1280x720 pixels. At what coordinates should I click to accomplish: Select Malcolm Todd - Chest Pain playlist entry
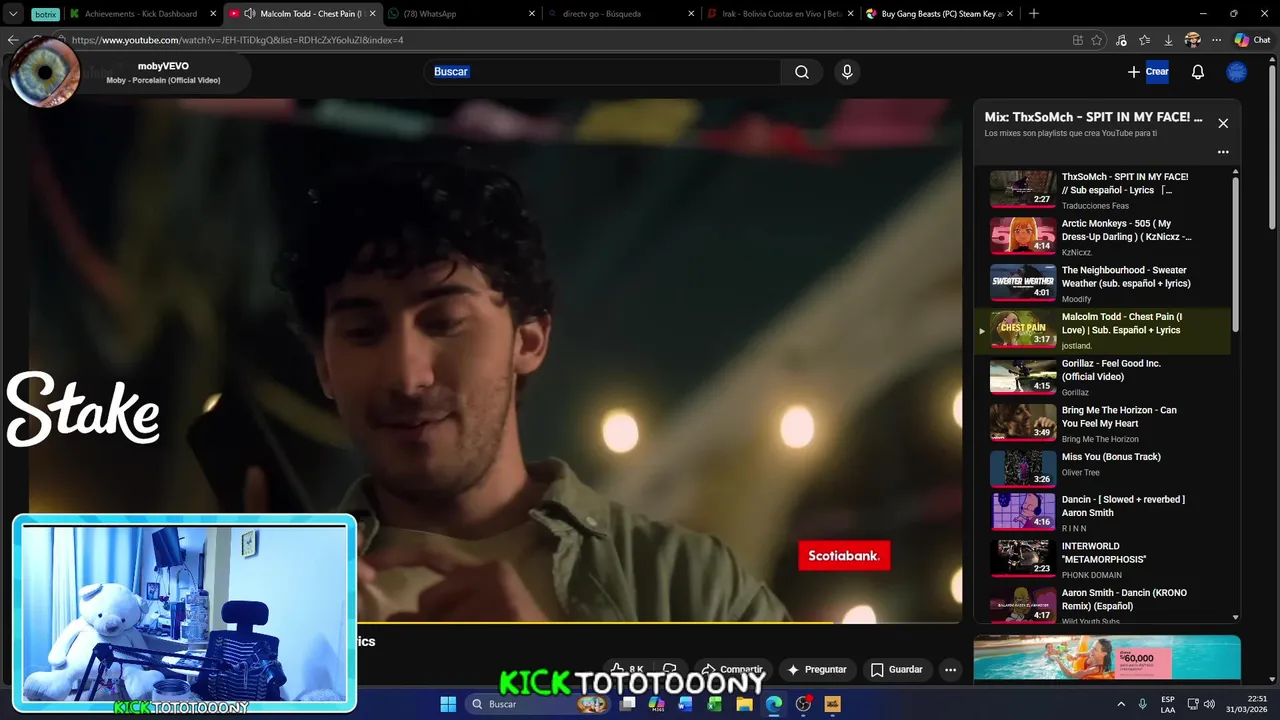pos(1102,330)
